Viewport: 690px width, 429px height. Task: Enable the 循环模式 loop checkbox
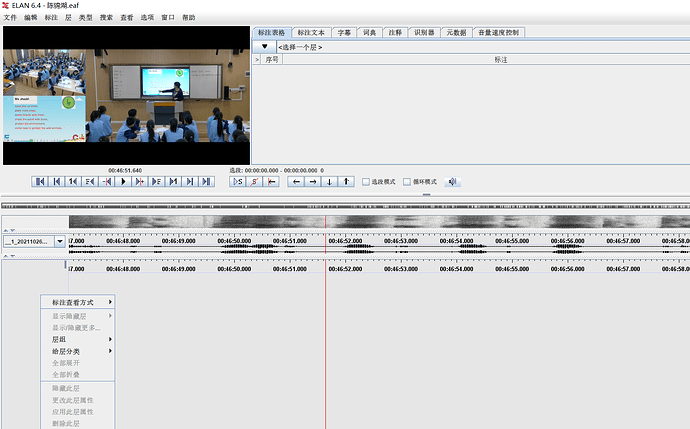(x=407, y=182)
